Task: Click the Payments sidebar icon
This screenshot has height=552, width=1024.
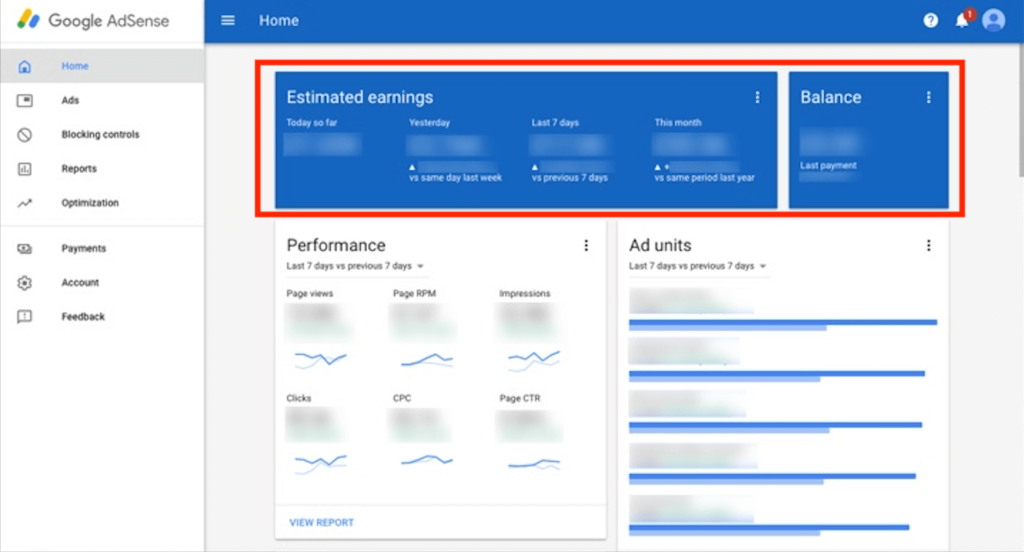Action: click(x=25, y=249)
